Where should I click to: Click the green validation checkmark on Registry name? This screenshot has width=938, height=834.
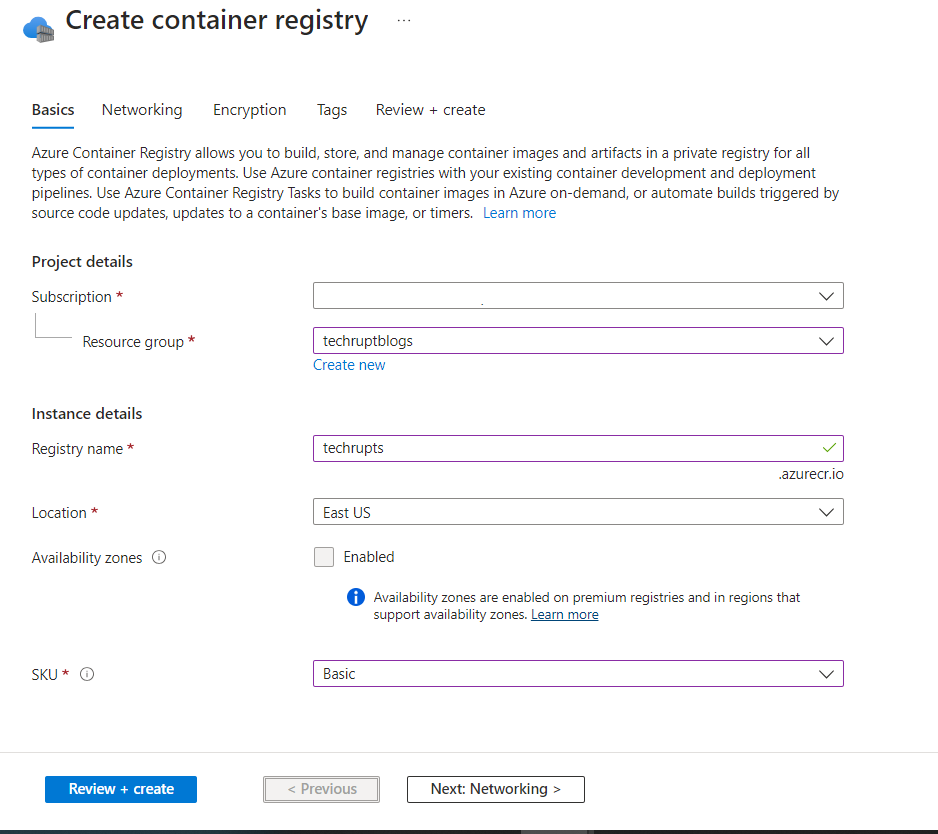pos(827,448)
